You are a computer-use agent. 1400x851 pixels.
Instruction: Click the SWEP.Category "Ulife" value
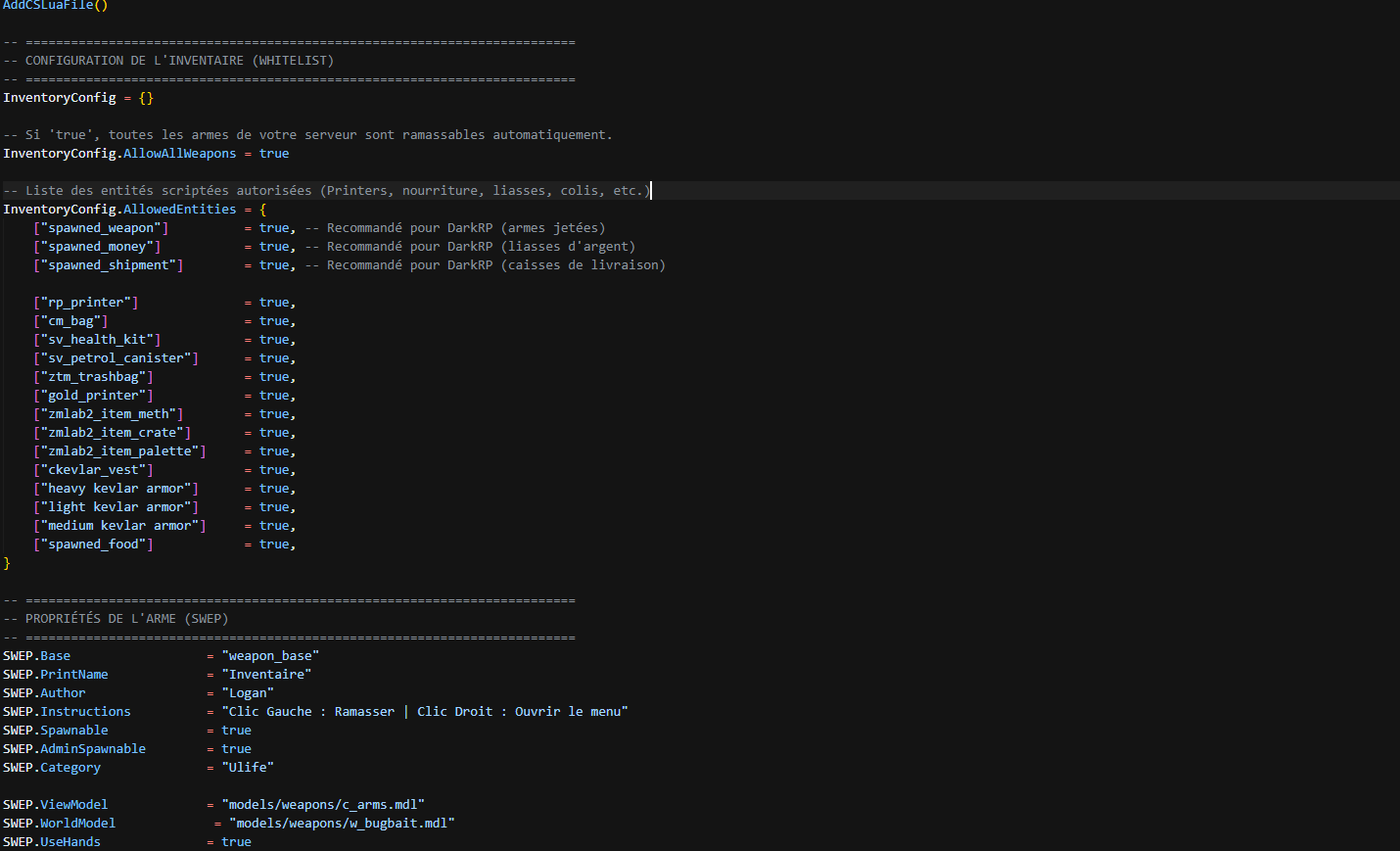[x=248, y=768]
